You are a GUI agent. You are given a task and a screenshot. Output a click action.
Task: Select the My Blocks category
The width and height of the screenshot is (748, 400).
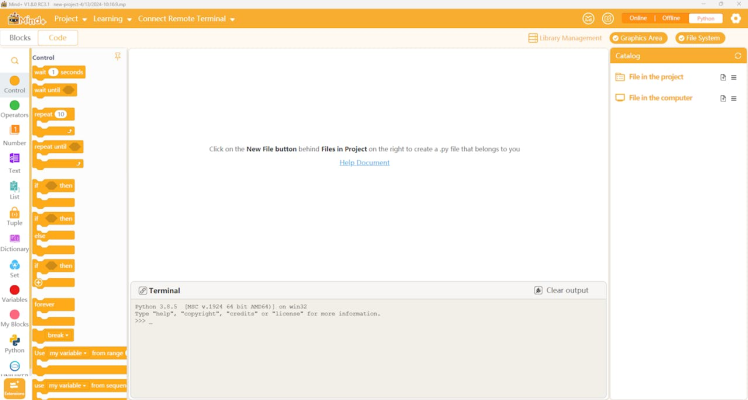[14, 318]
